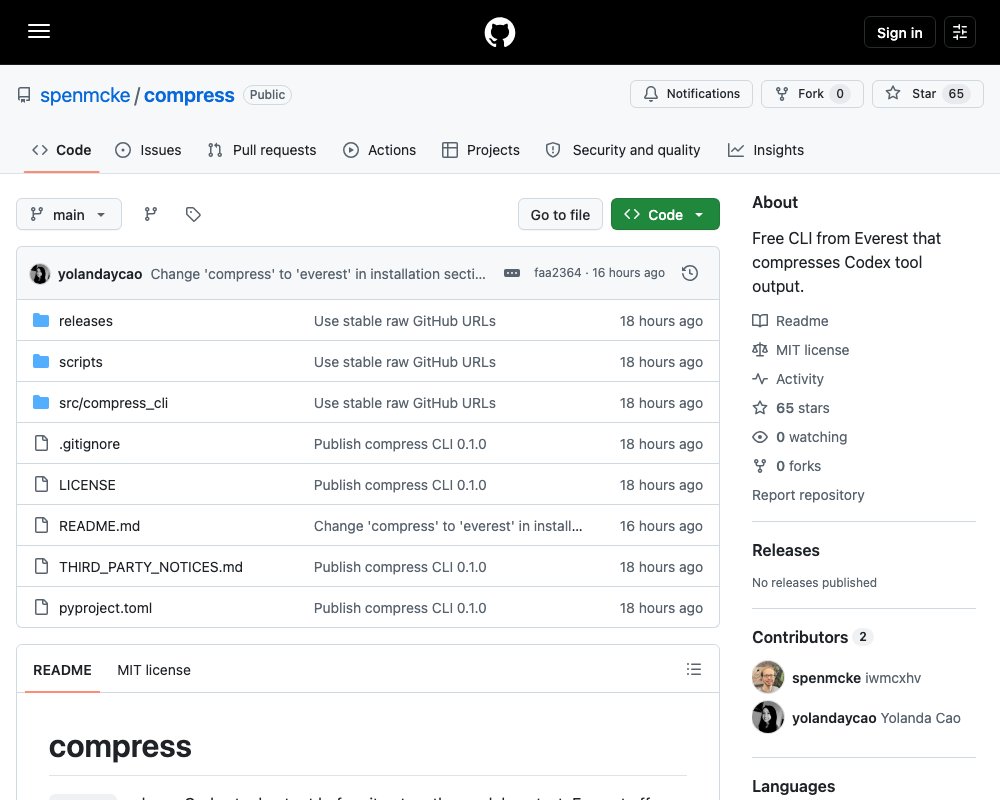Open the src/compress_cli folder
This screenshot has width=1000, height=800.
click(x=114, y=403)
